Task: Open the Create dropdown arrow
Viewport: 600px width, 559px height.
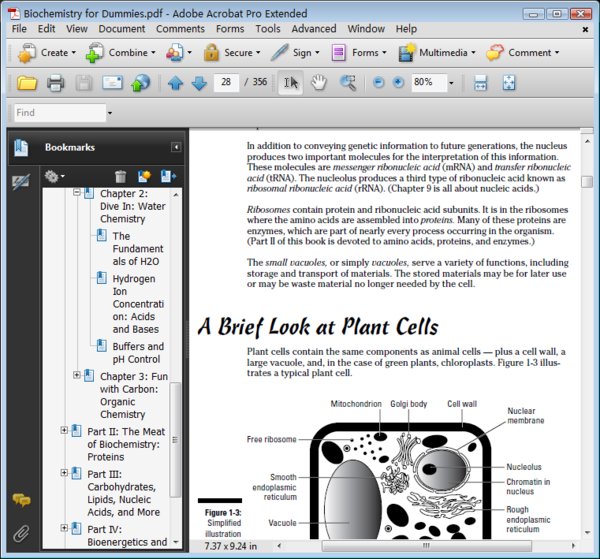Action: 74,52
